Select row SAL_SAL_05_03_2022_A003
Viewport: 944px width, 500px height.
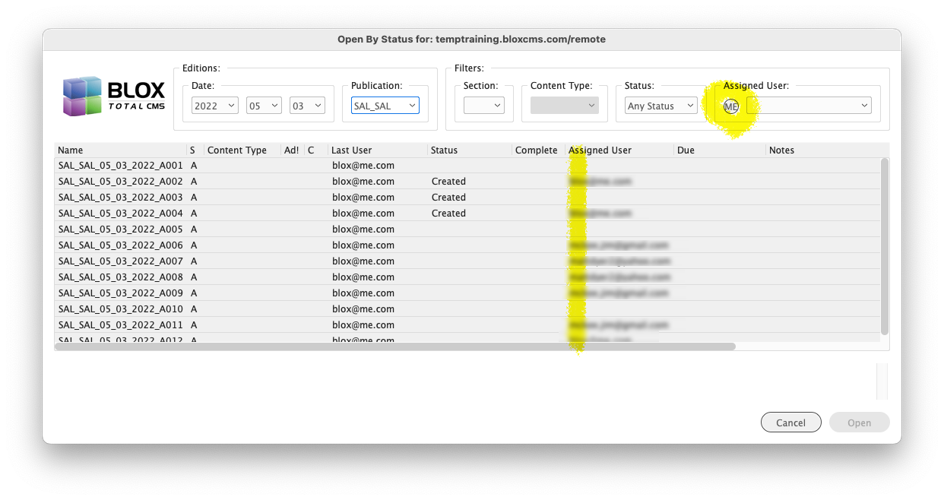[x=467, y=197]
